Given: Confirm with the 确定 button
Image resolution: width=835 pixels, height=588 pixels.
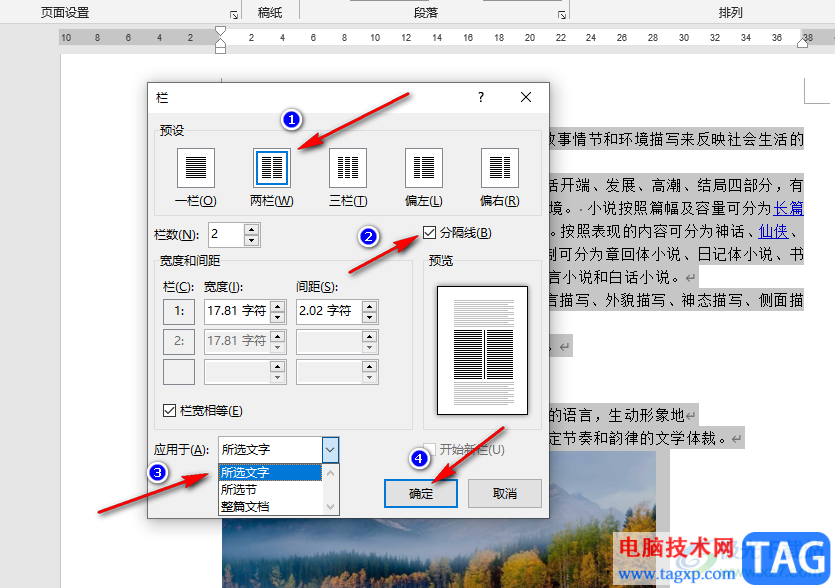Looking at the screenshot, I should [421, 494].
